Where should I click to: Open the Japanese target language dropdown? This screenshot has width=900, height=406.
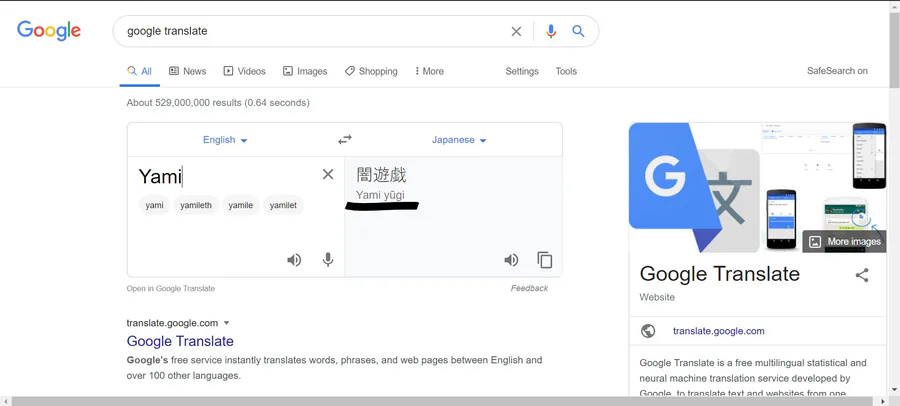pyautogui.click(x=459, y=140)
